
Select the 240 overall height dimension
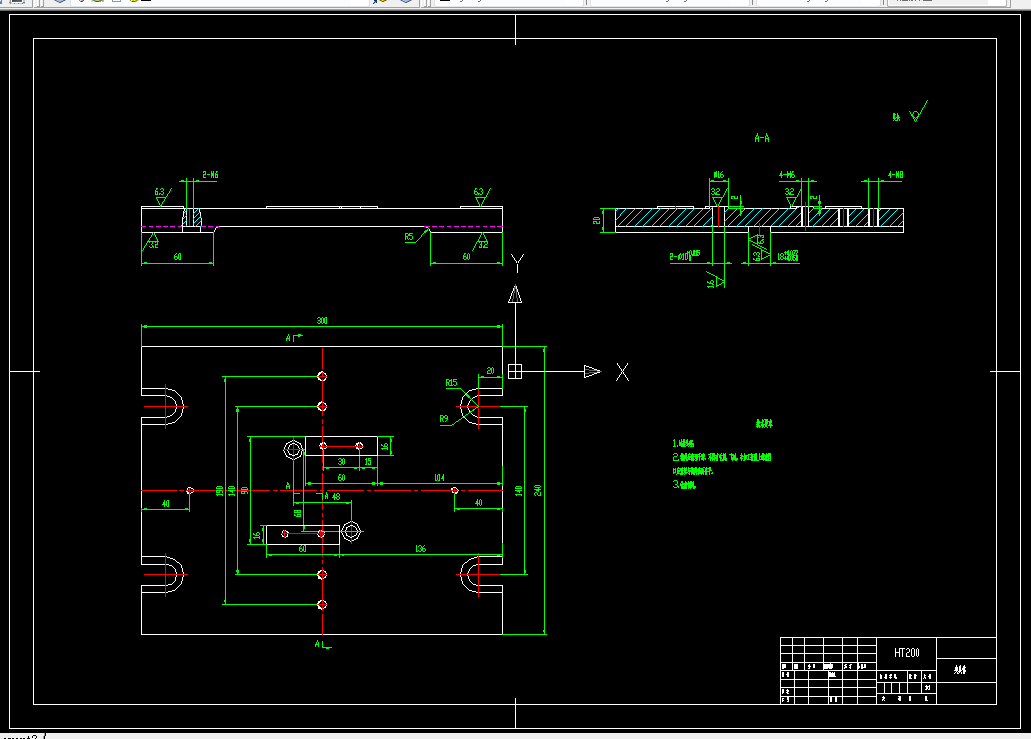pyautogui.click(x=538, y=490)
